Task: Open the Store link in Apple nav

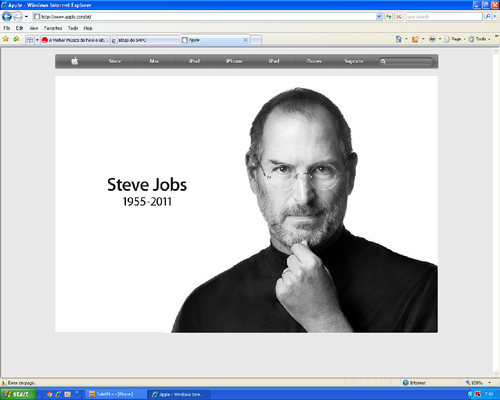Action: 114,61
